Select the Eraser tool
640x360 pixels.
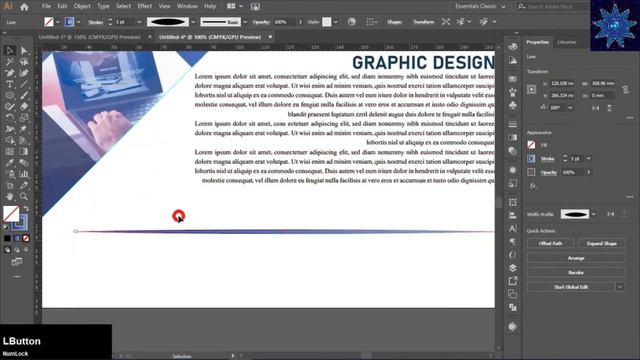point(24,107)
